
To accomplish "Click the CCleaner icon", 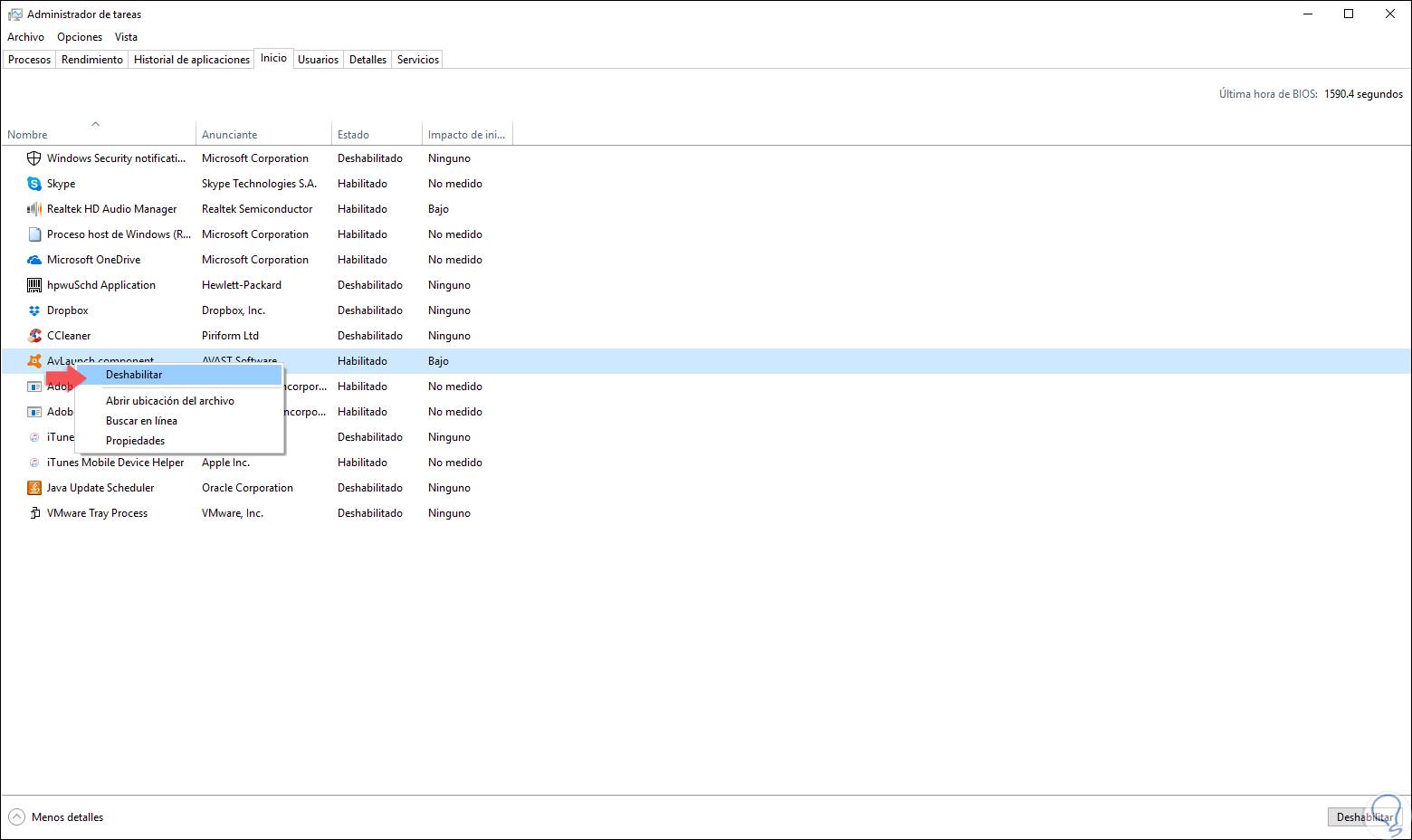I will 34,336.
